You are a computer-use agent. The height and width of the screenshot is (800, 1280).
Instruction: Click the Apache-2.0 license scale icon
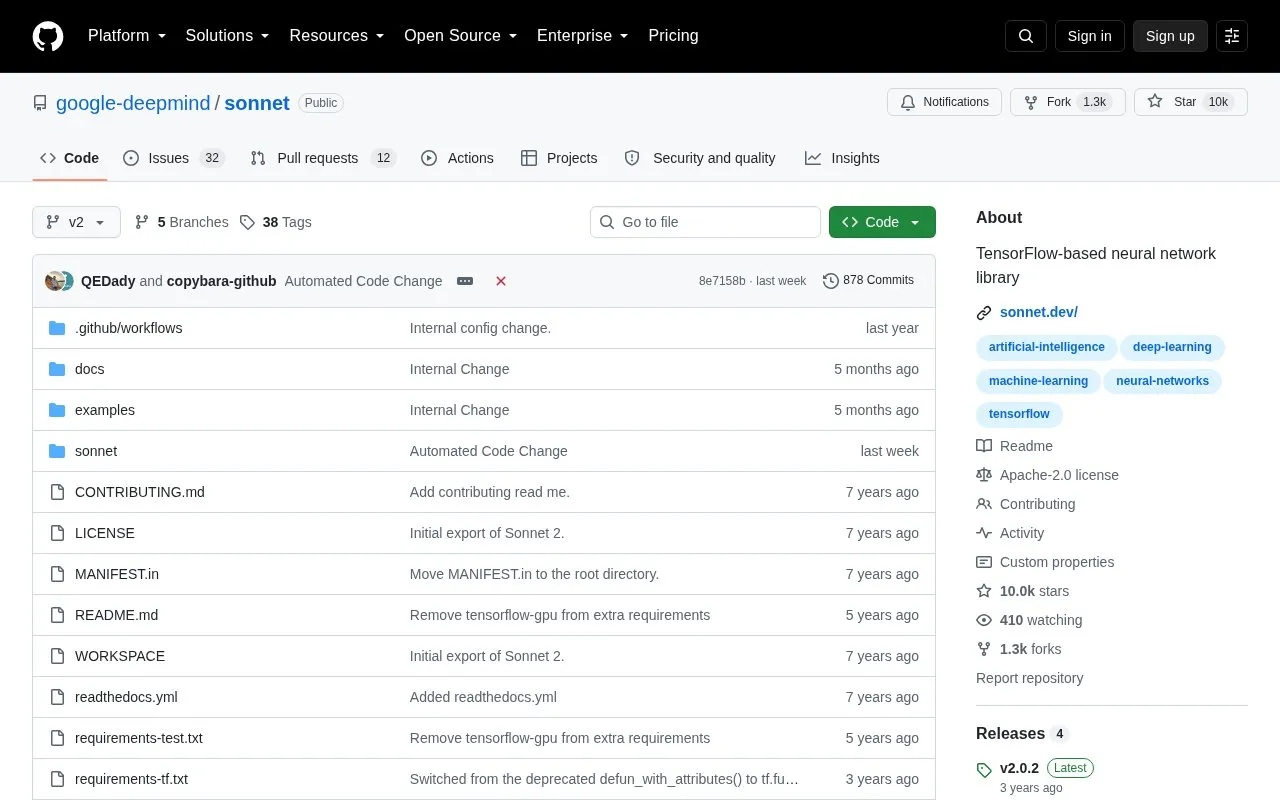click(984, 475)
